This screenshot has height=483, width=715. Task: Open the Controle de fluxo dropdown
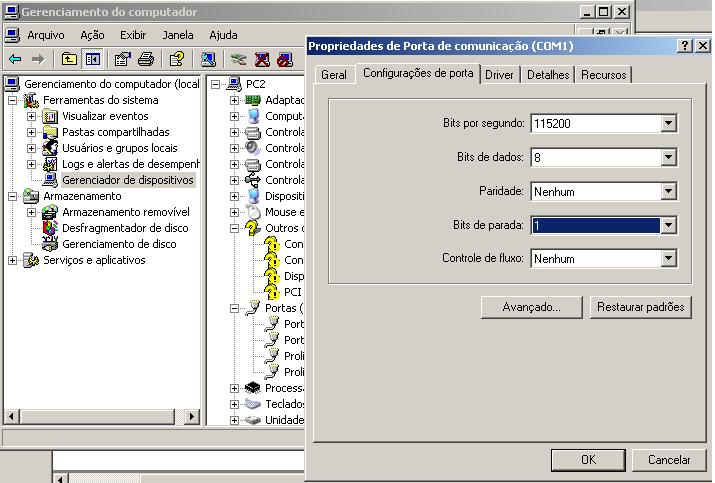pyautogui.click(x=668, y=259)
